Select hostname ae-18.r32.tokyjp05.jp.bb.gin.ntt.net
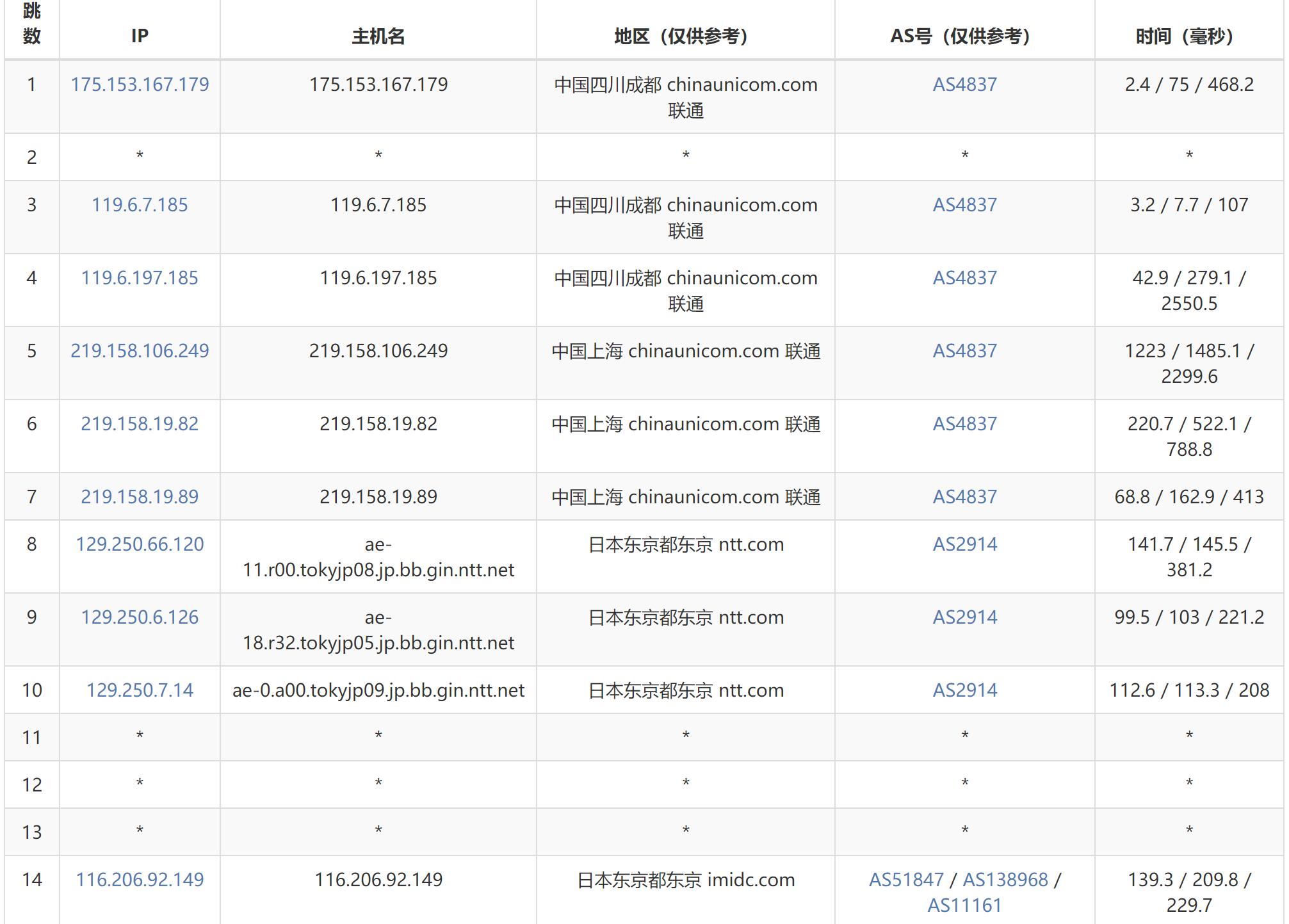1289x924 pixels. [378, 630]
